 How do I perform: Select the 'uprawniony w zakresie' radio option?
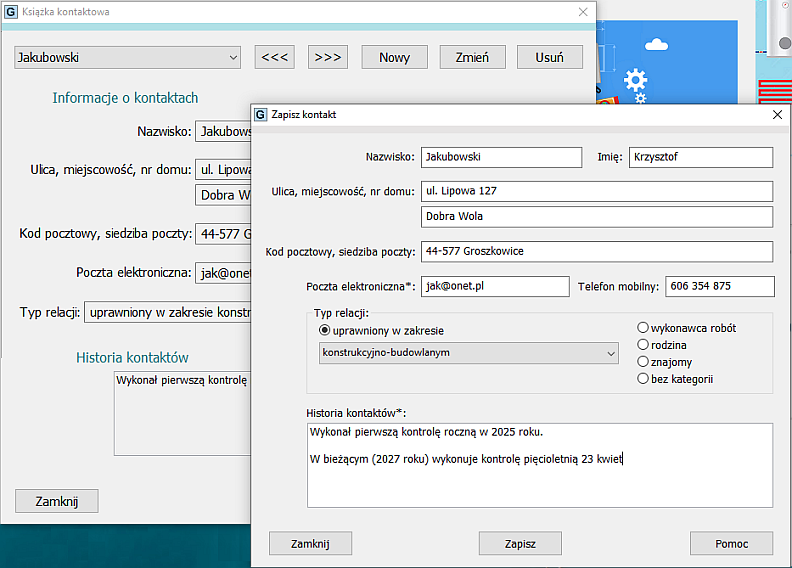tap(324, 330)
